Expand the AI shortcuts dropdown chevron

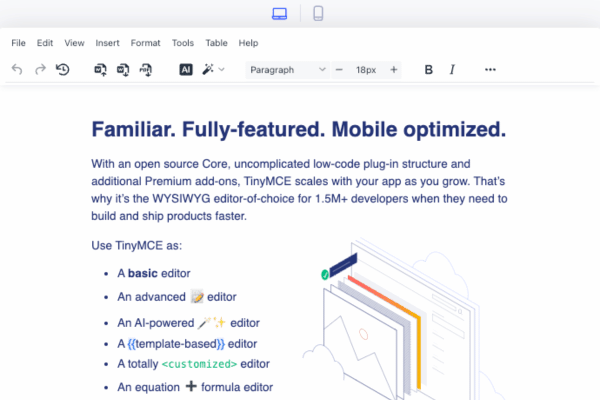point(222,70)
